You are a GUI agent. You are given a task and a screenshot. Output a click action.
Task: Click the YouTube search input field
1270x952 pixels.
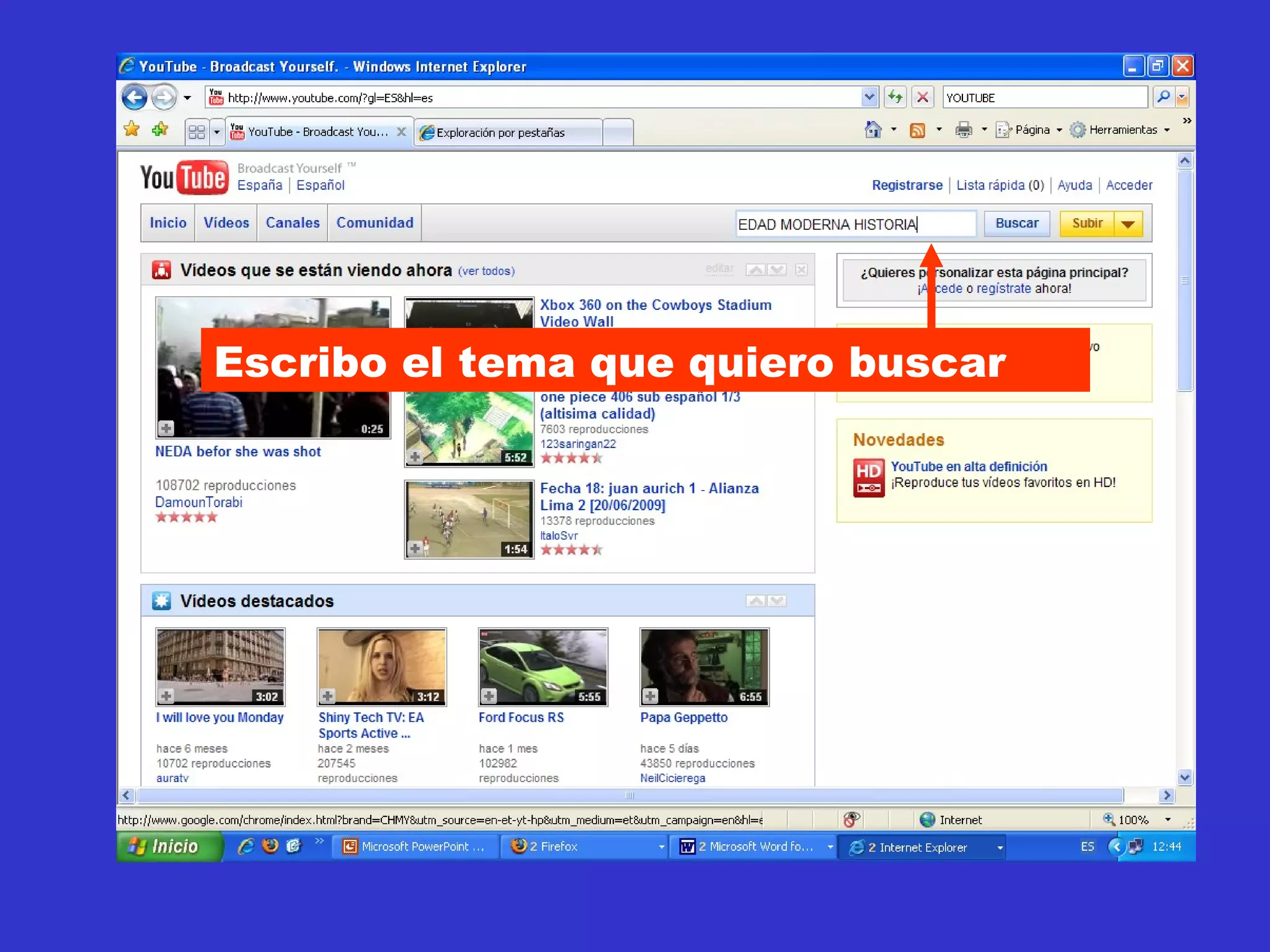click(856, 224)
